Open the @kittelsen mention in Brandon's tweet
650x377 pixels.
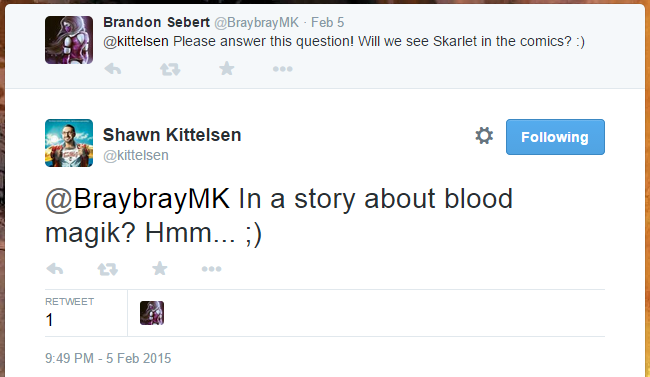[x=136, y=41]
